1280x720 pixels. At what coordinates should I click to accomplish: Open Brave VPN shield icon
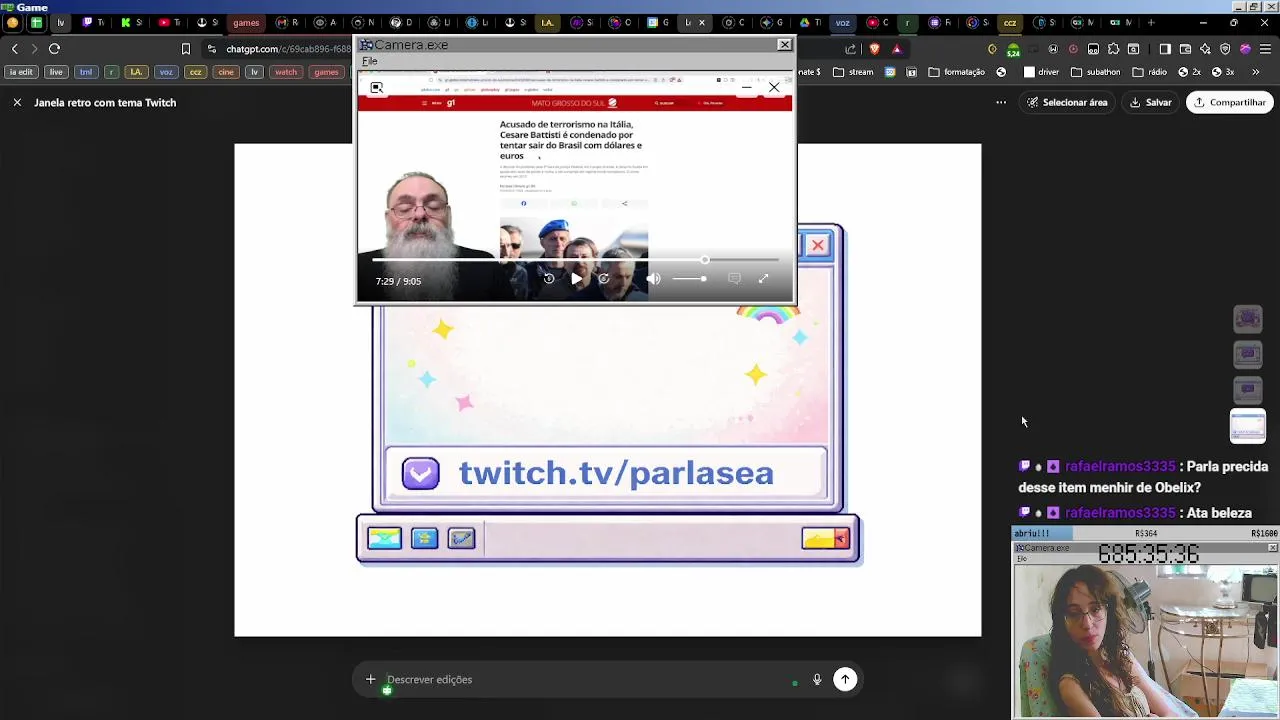(x=1225, y=49)
